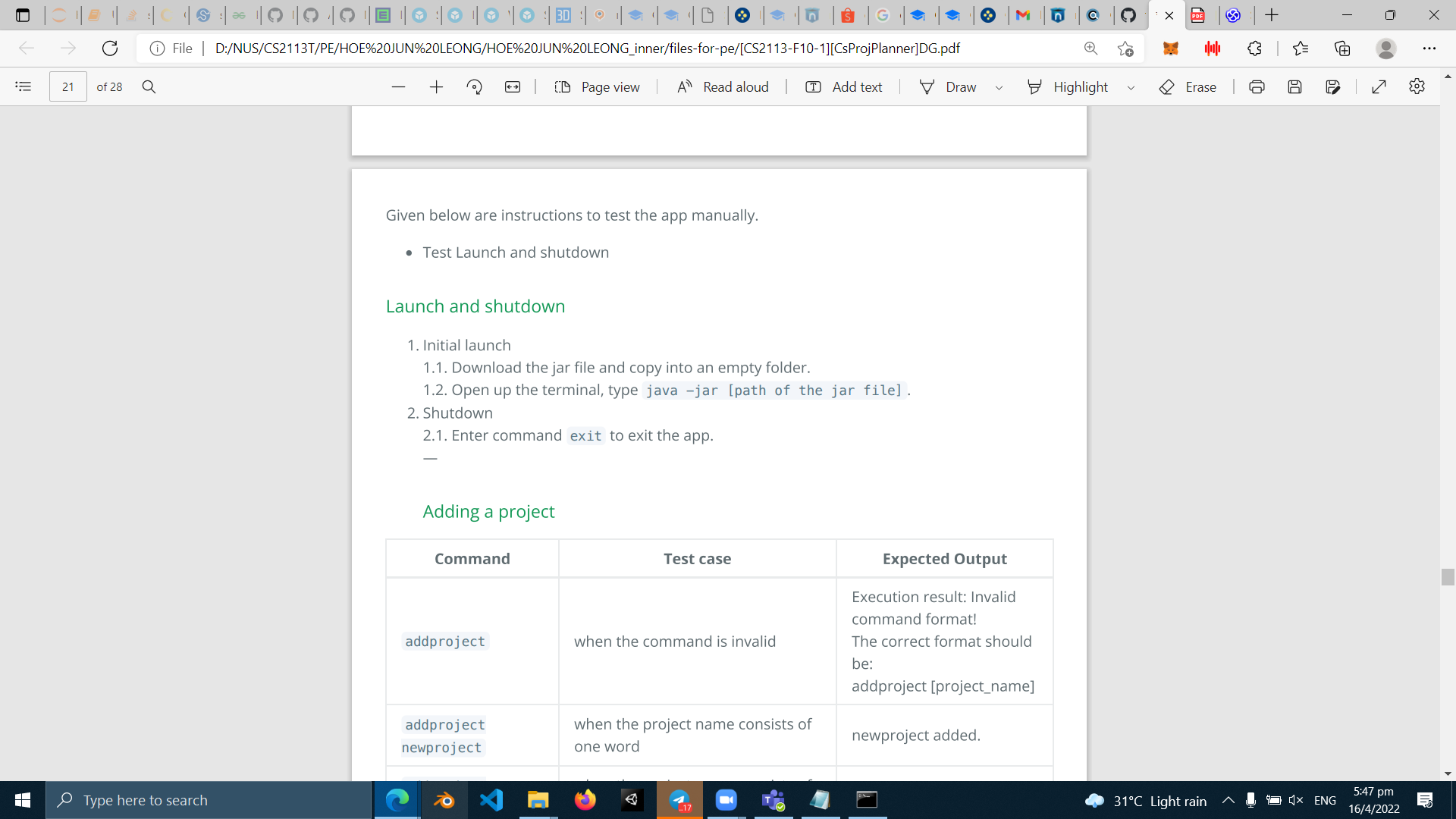Expand the Draw options dropdown
Viewport: 1456px width, 819px height.
999,88
